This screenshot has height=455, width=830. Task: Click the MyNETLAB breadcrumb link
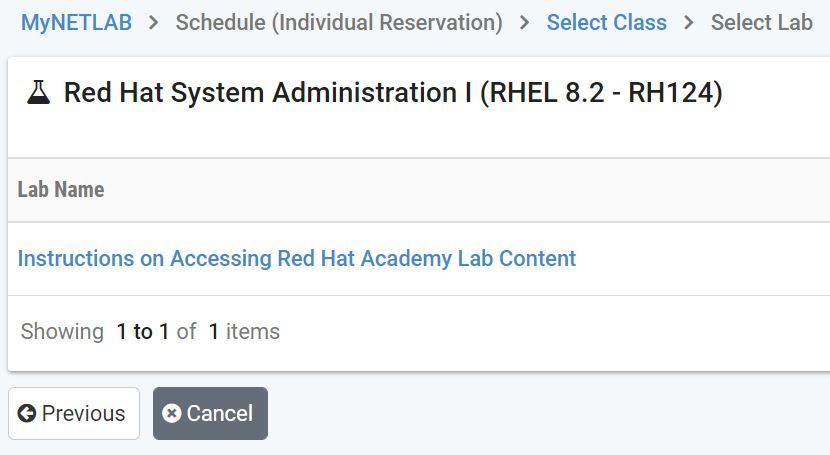76,22
